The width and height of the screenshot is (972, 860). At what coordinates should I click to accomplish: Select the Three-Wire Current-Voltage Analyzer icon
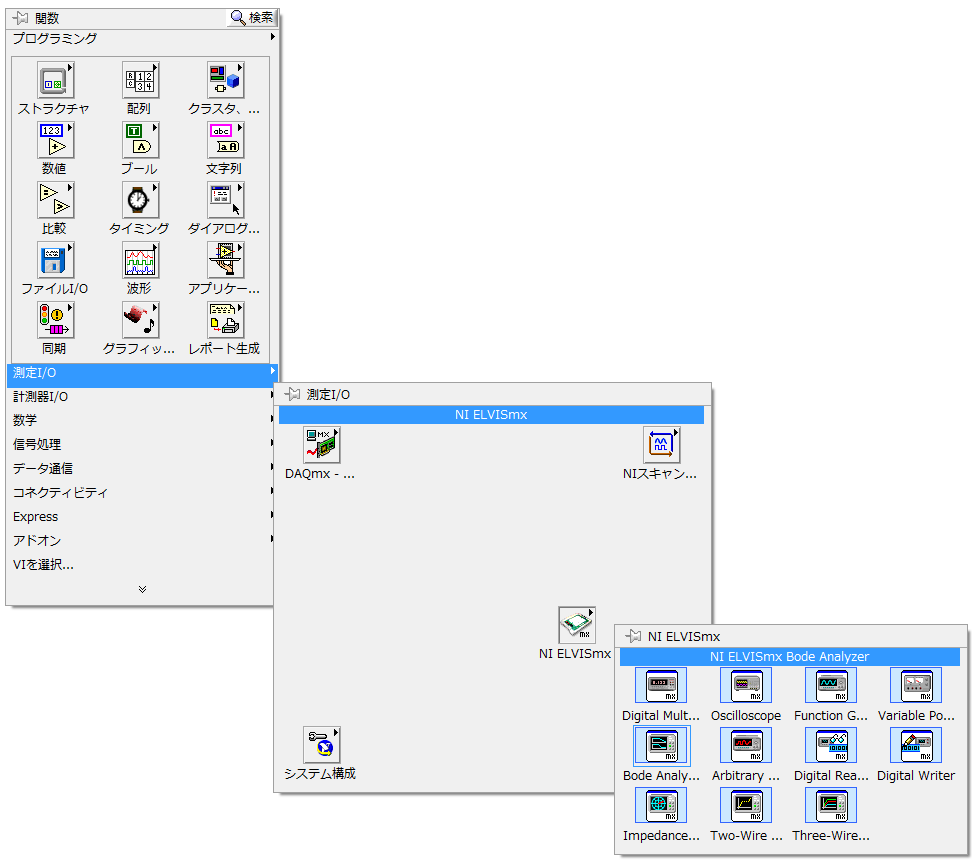831,806
